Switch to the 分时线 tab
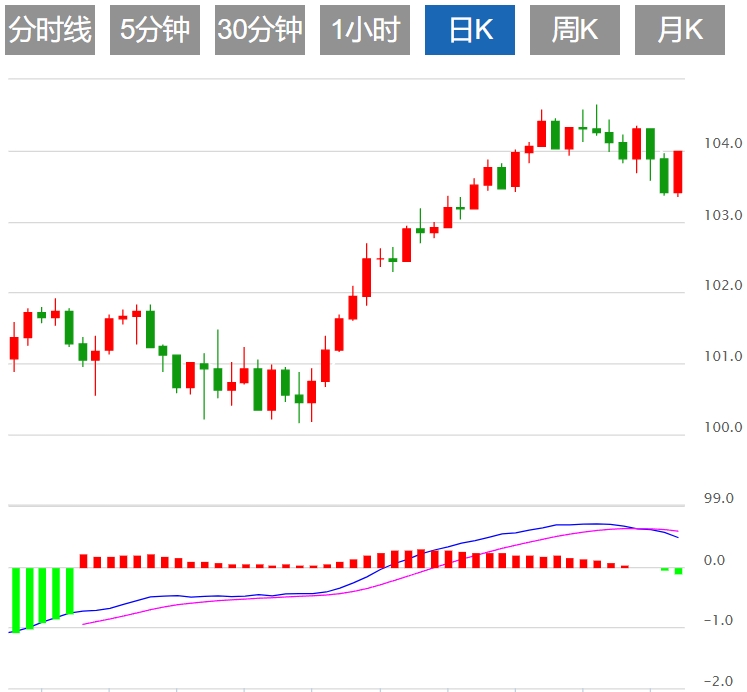 50,31
